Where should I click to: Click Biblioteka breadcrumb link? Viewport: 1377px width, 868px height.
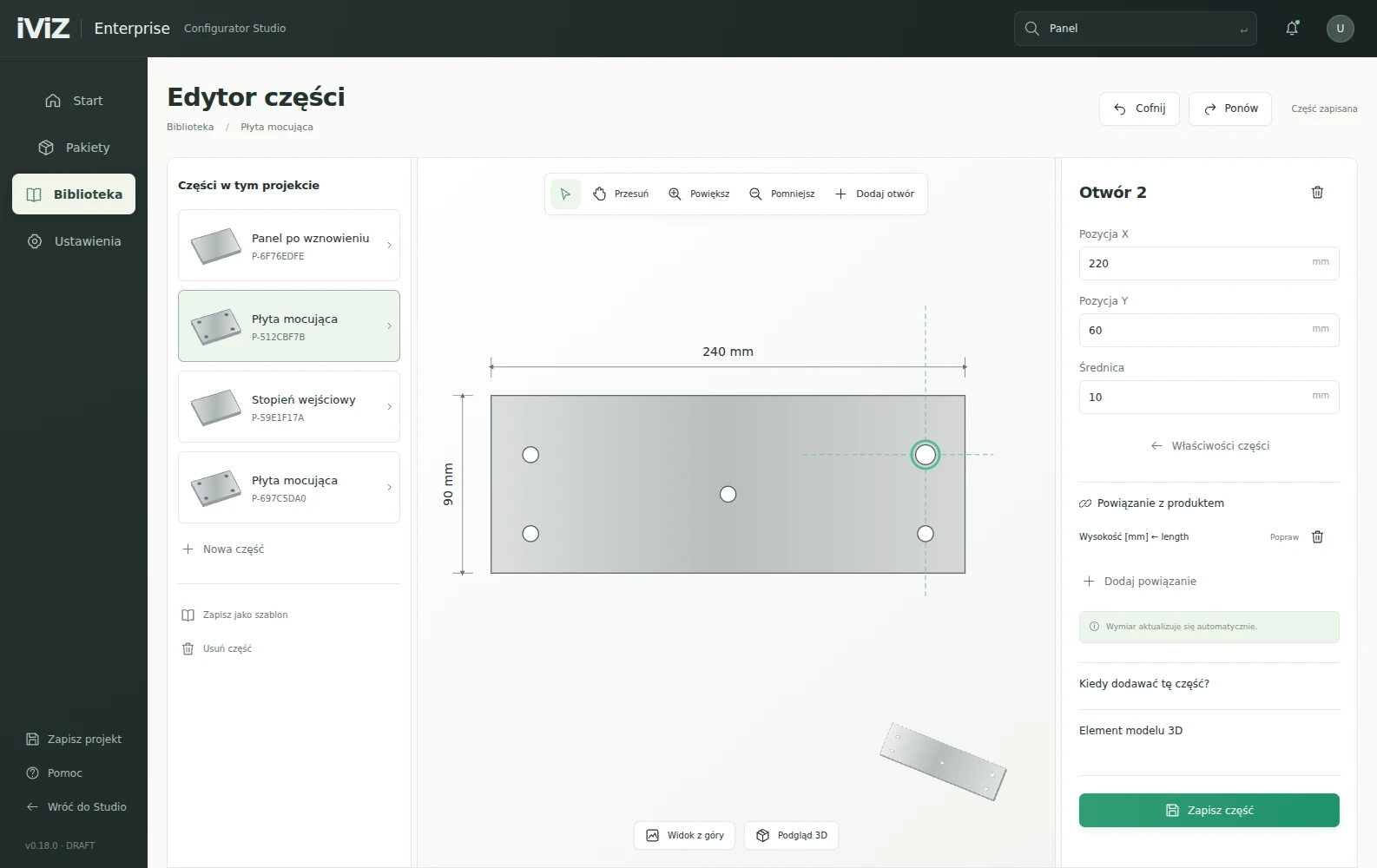tap(190, 127)
